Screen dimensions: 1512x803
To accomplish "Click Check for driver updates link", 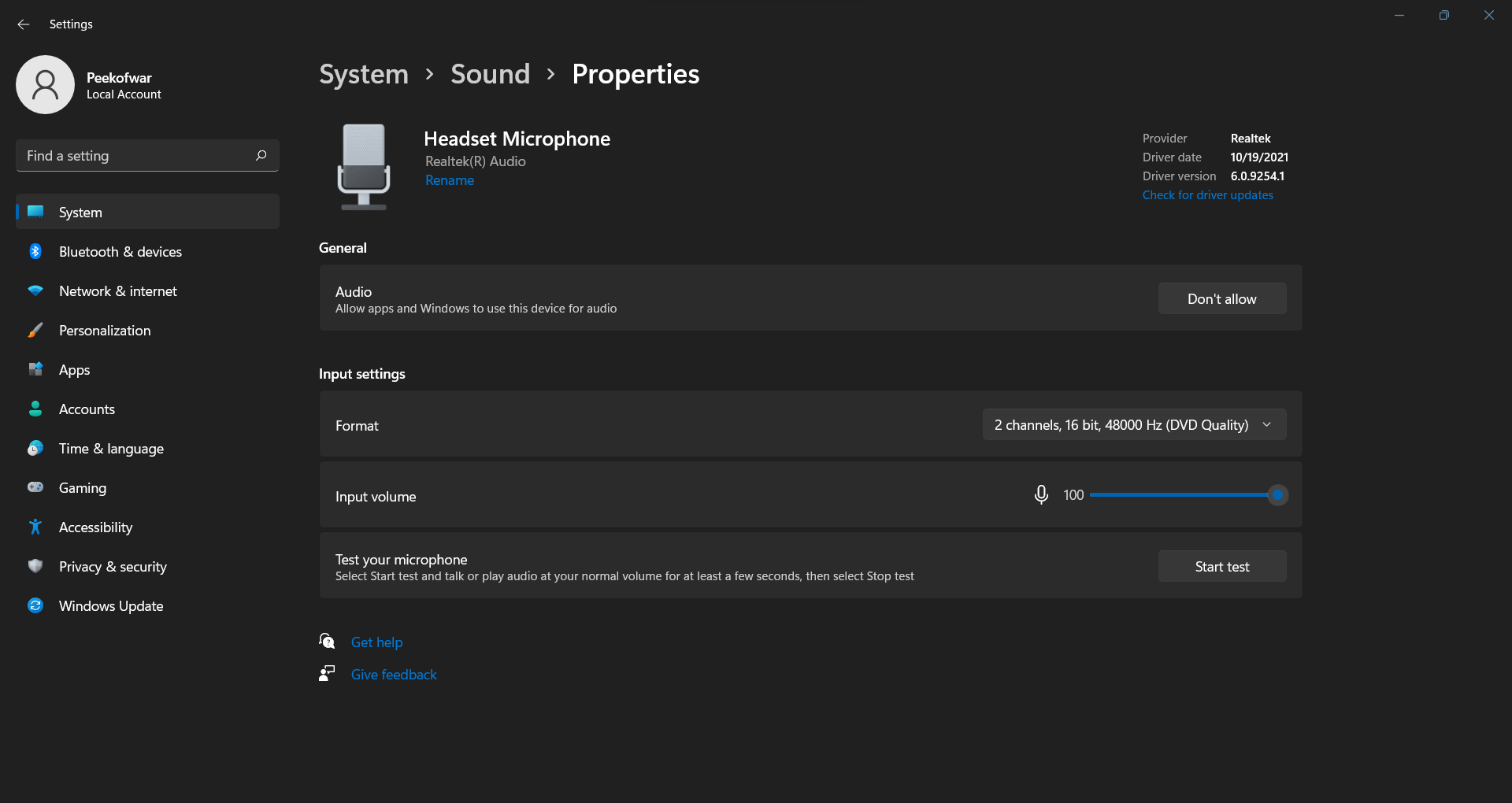I will tap(1207, 195).
